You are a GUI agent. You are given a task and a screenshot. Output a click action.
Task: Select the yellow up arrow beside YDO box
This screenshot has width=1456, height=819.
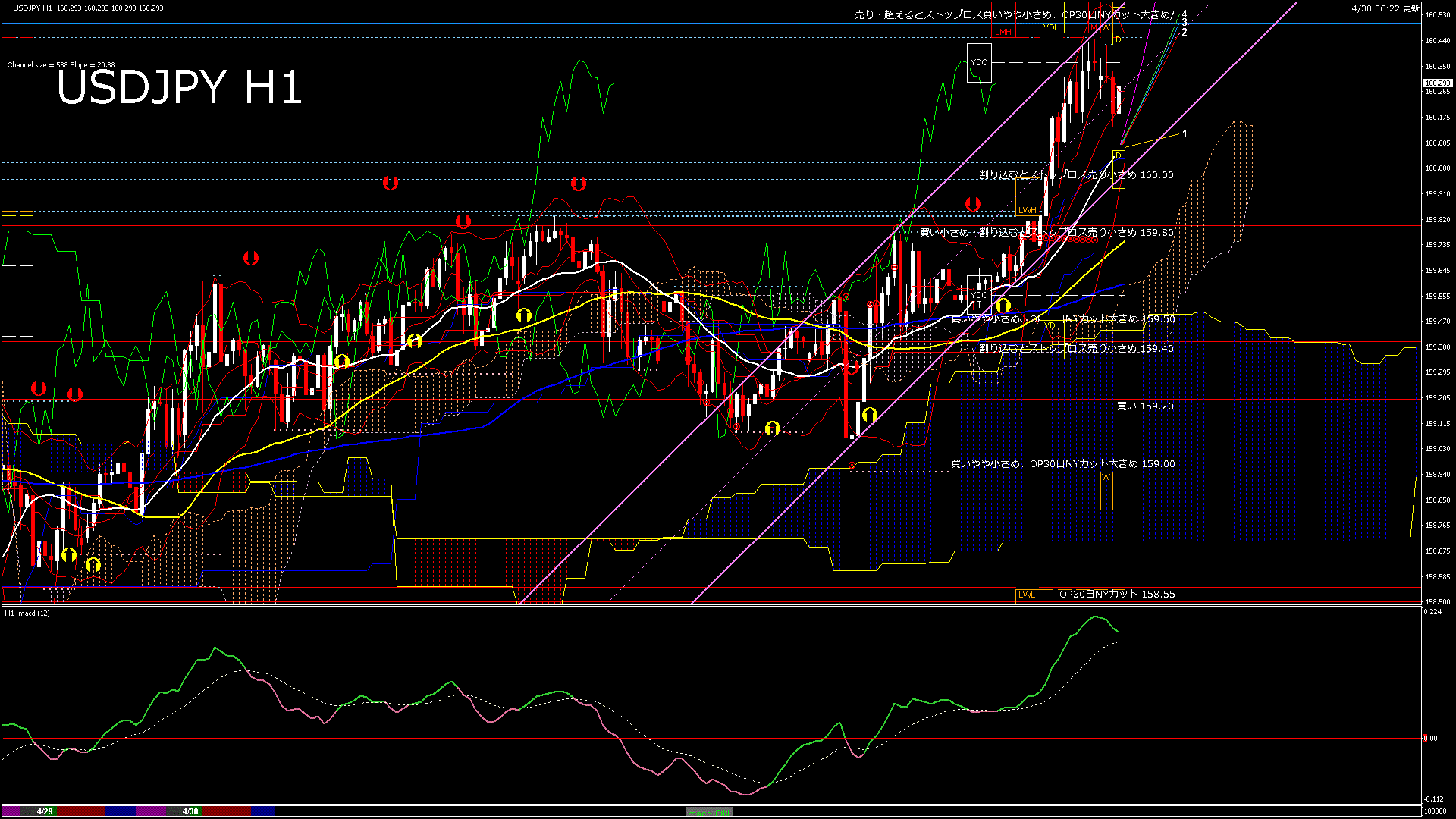coord(1003,306)
